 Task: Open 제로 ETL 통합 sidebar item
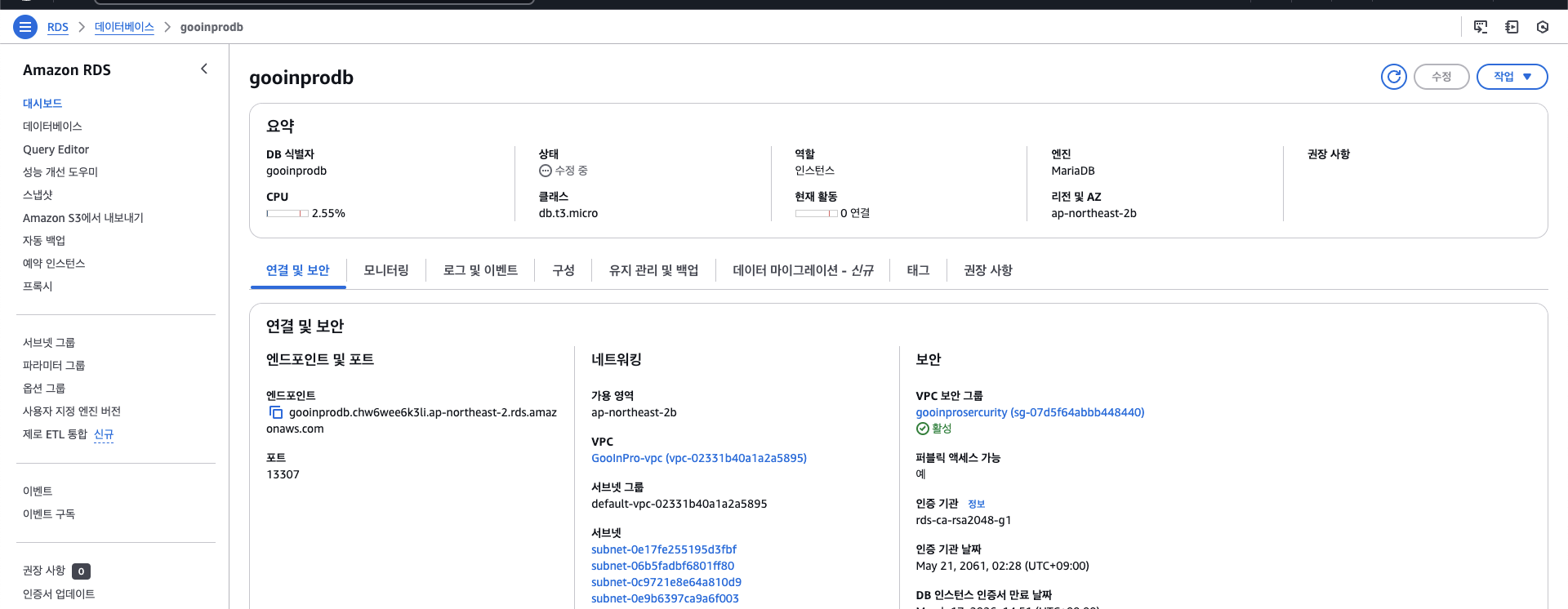pos(55,434)
